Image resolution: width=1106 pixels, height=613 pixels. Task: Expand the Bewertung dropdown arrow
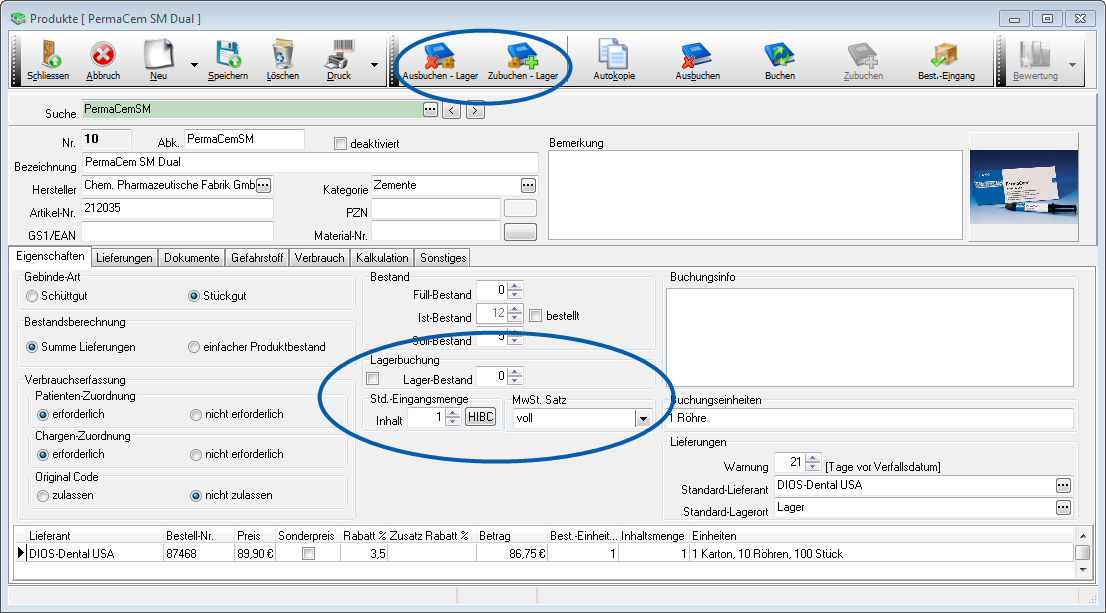[1072, 65]
